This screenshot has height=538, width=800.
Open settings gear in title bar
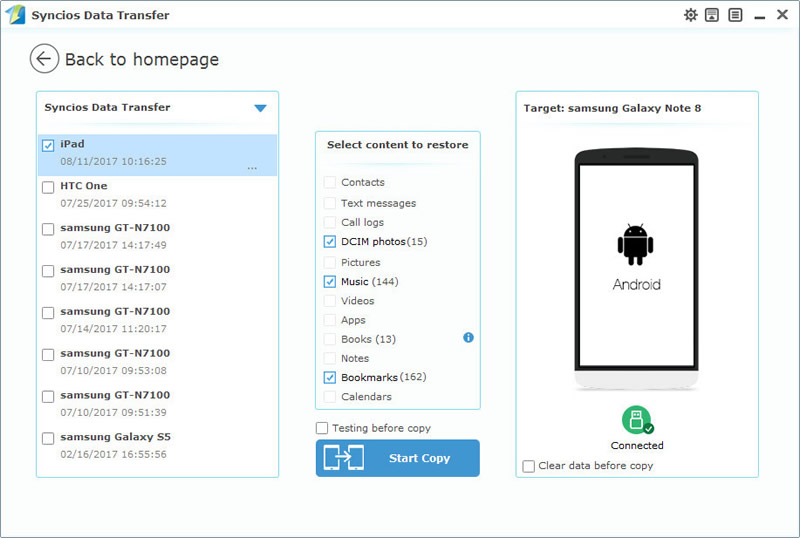(x=690, y=15)
